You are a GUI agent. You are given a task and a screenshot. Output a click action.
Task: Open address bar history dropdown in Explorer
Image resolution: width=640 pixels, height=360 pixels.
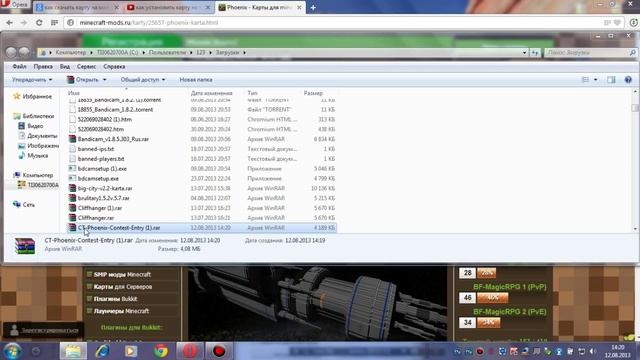coord(524,52)
